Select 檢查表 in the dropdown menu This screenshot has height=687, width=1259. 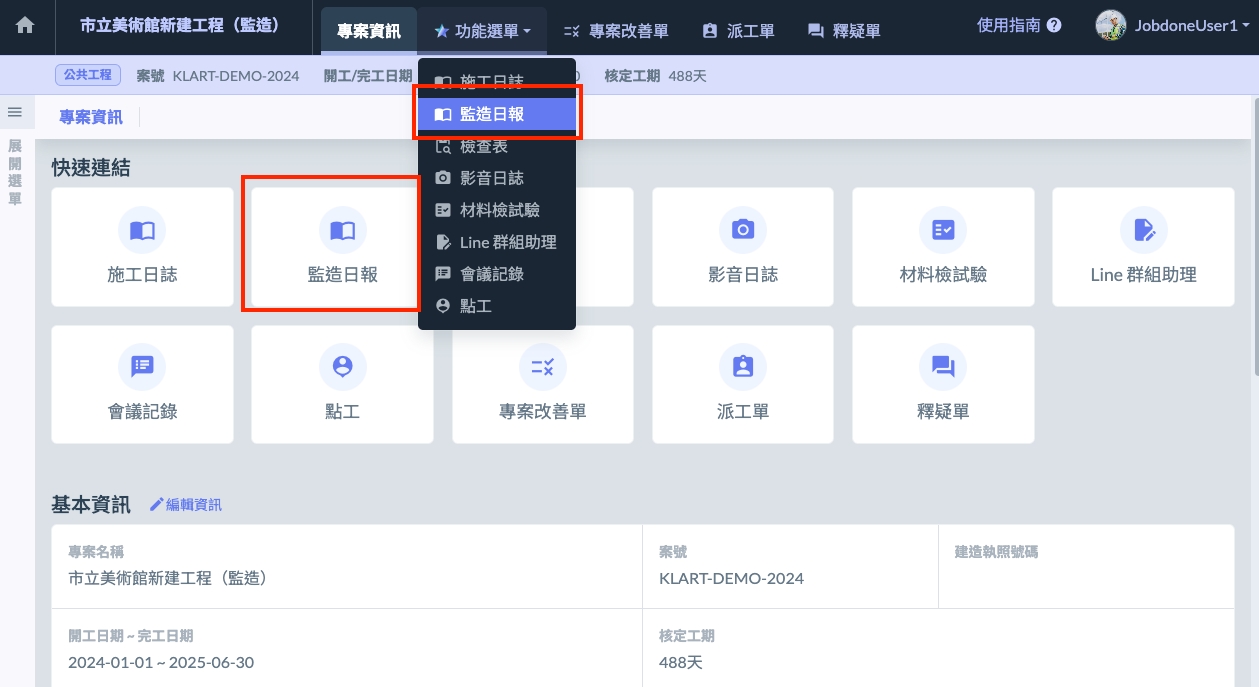tap(484, 146)
